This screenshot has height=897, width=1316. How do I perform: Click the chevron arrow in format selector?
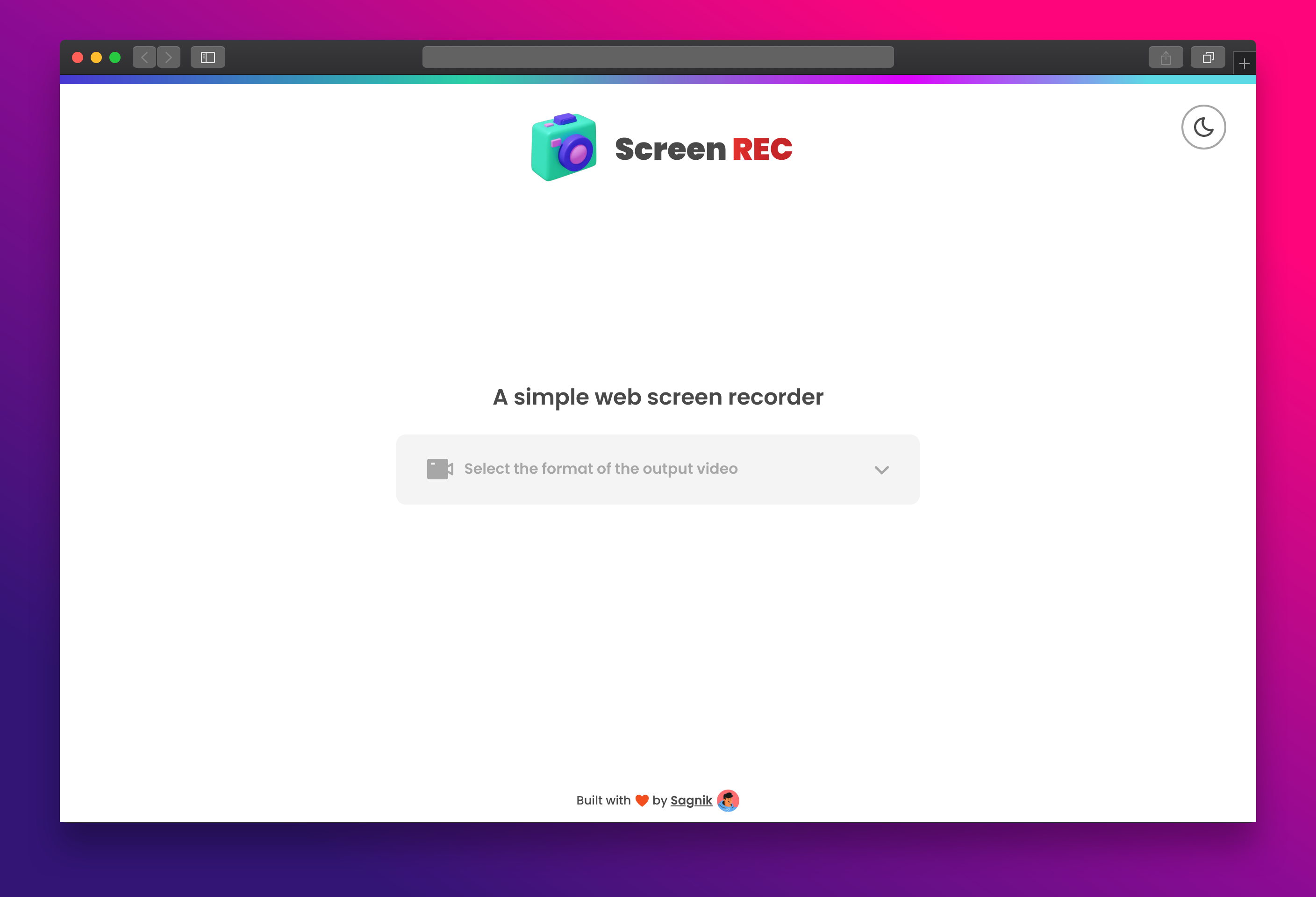pos(881,470)
